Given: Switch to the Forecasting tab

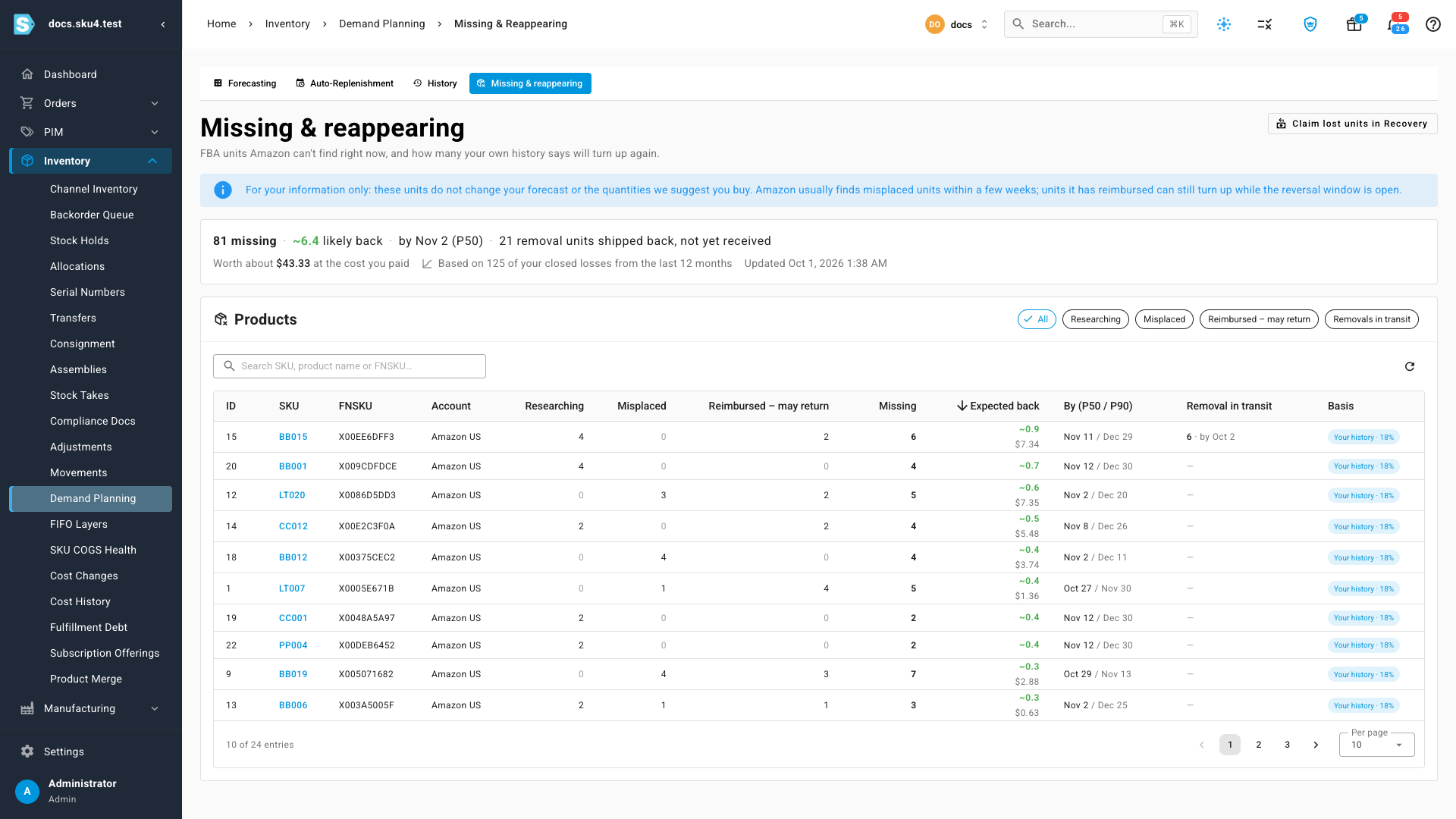Looking at the screenshot, I should 245,83.
